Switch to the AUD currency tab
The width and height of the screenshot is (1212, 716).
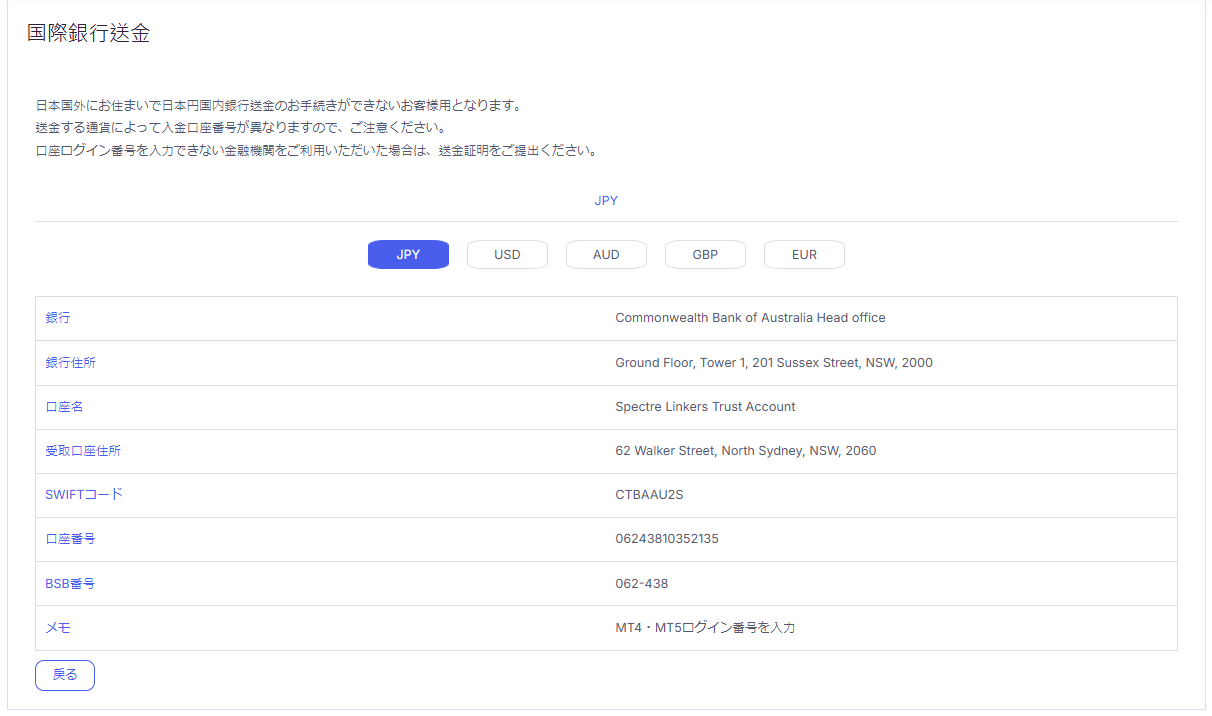[606, 255]
